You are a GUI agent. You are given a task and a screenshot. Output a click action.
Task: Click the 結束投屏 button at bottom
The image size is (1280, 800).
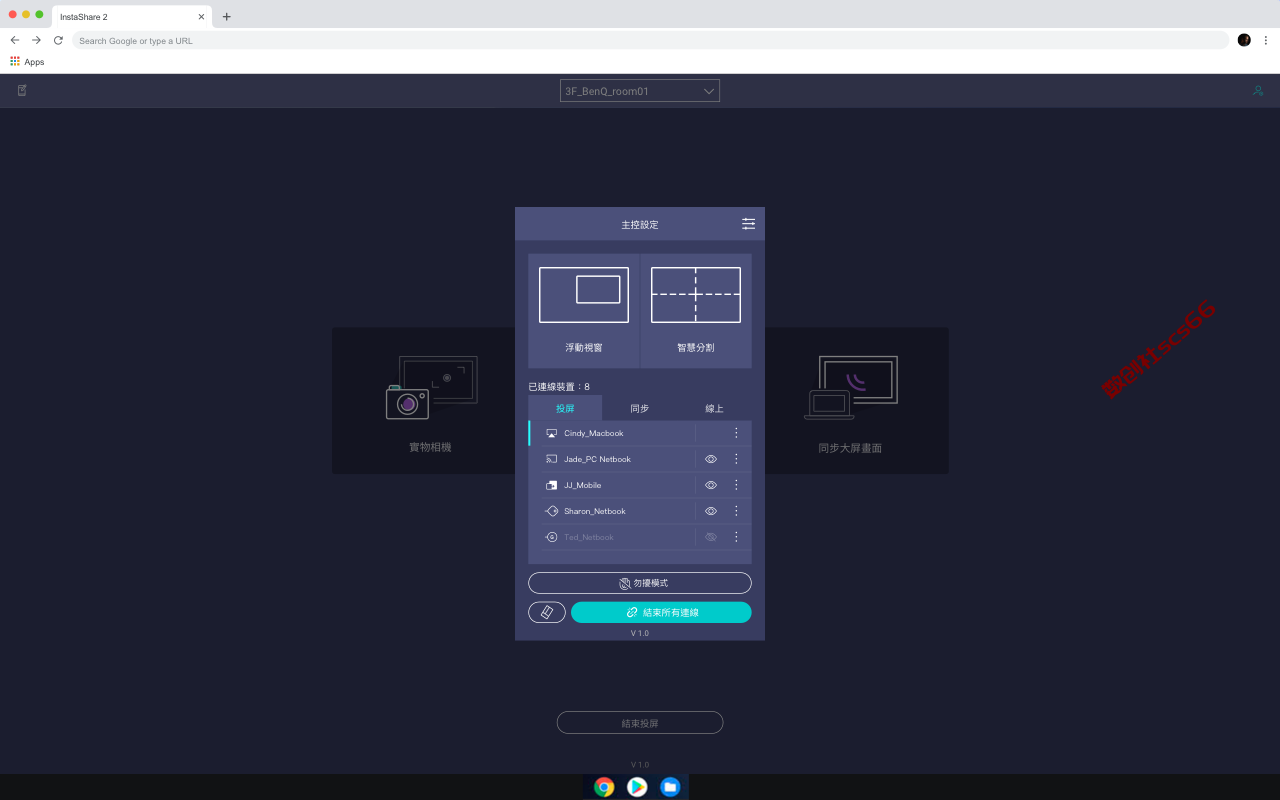pos(640,723)
